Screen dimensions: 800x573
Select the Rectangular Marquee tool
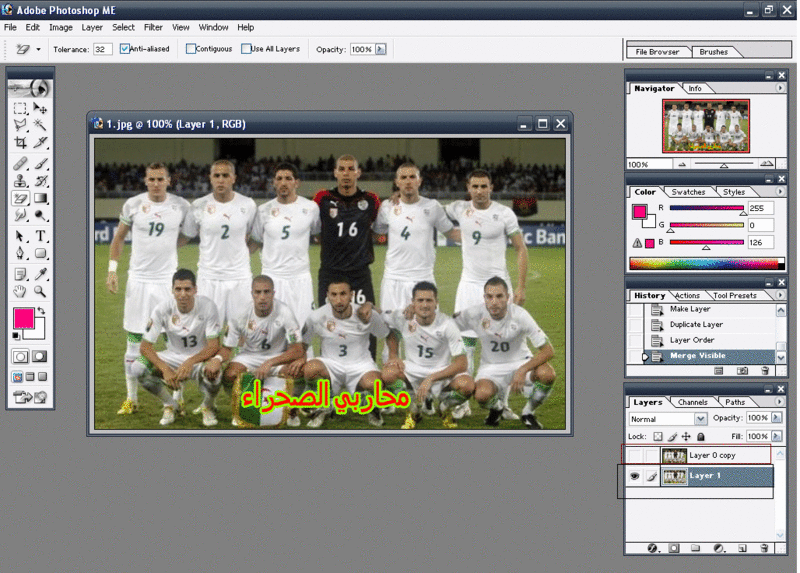point(20,108)
